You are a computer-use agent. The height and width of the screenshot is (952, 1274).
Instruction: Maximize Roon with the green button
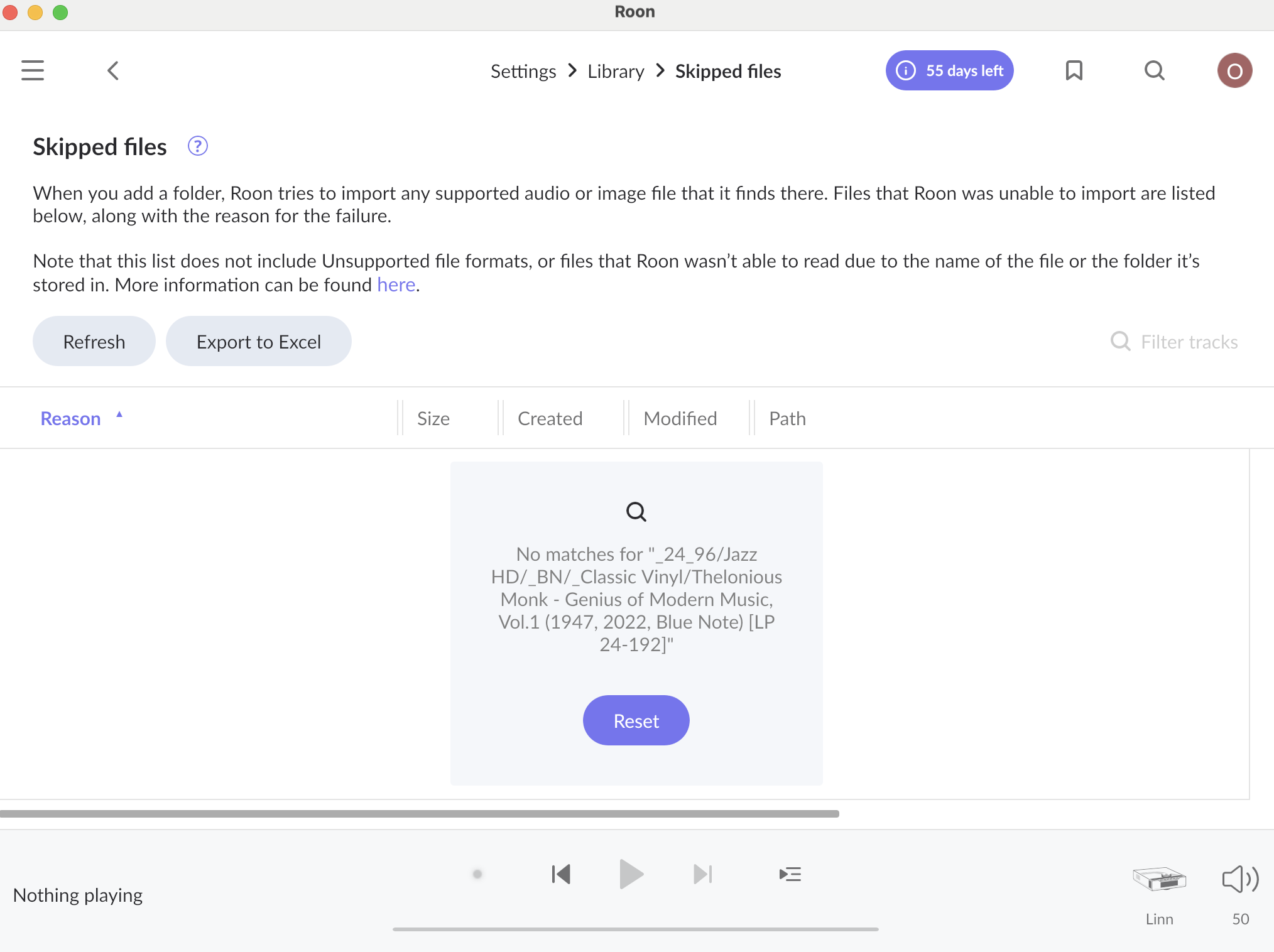pos(60,12)
